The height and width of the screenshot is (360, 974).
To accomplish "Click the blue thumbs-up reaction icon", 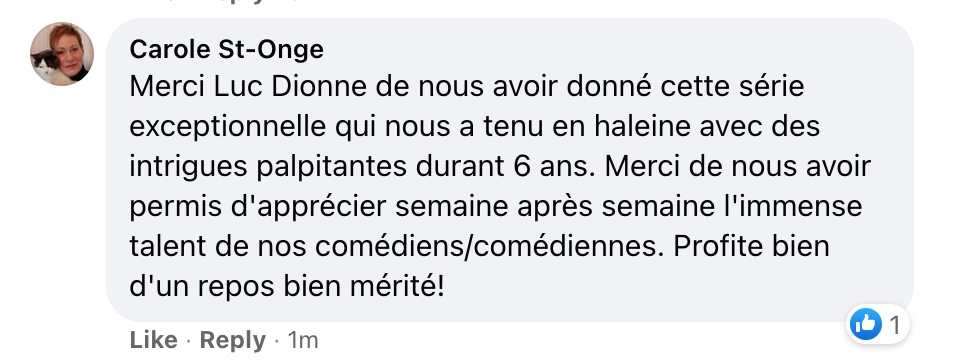I will (866, 324).
